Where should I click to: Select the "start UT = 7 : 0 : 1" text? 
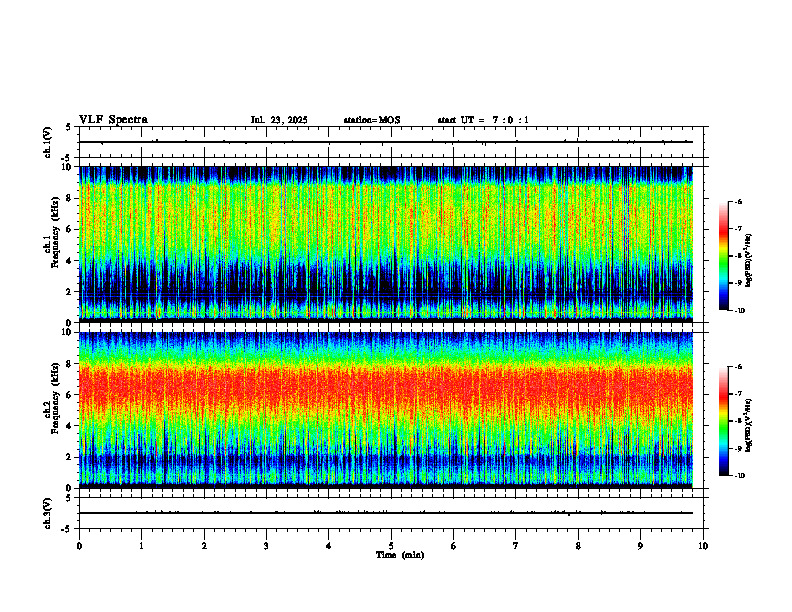(x=483, y=120)
